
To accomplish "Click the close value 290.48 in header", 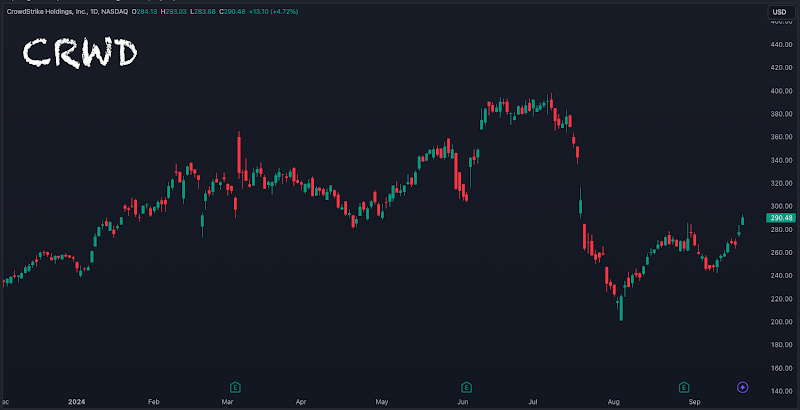I will point(234,12).
